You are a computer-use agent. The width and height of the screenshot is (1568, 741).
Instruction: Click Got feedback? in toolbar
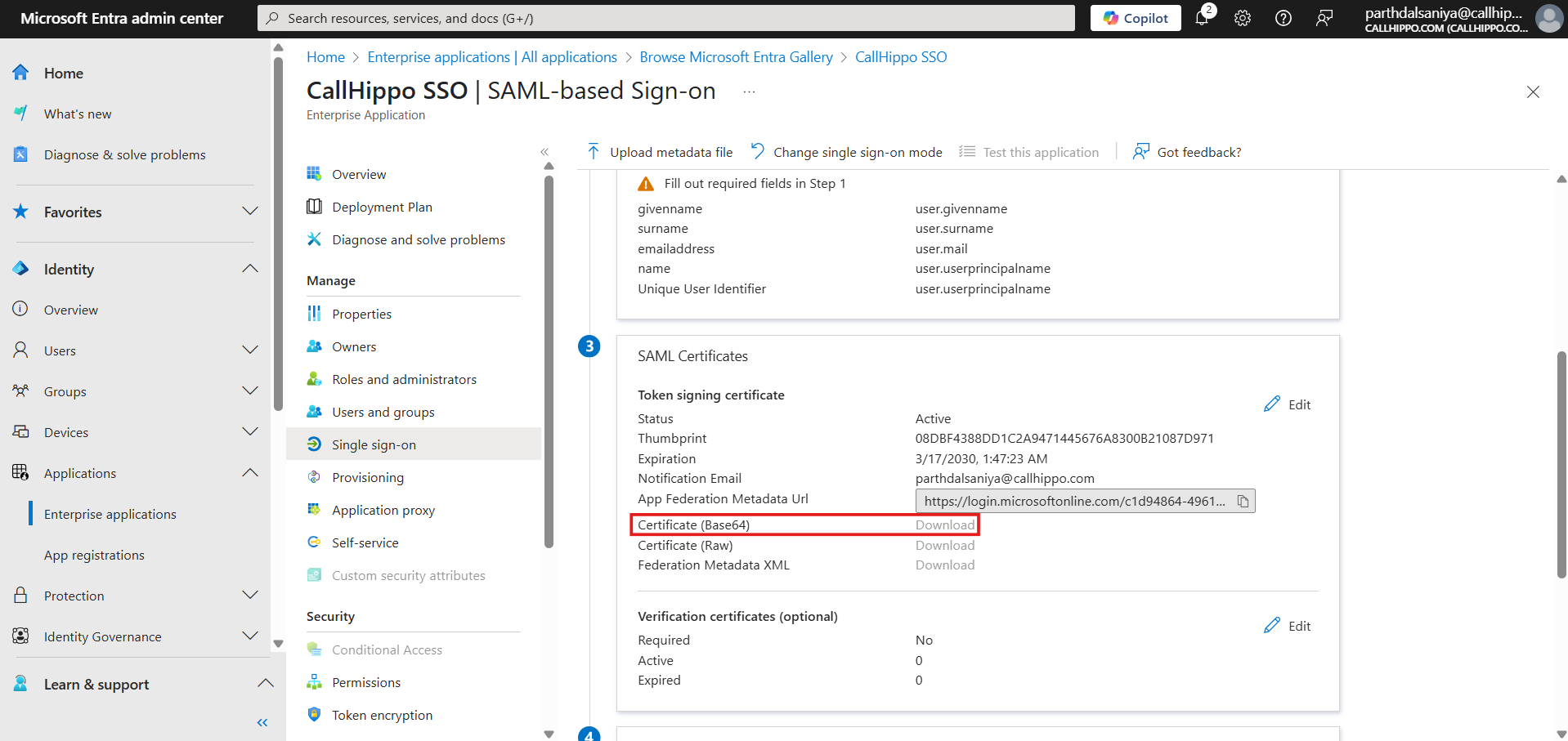coord(1187,153)
